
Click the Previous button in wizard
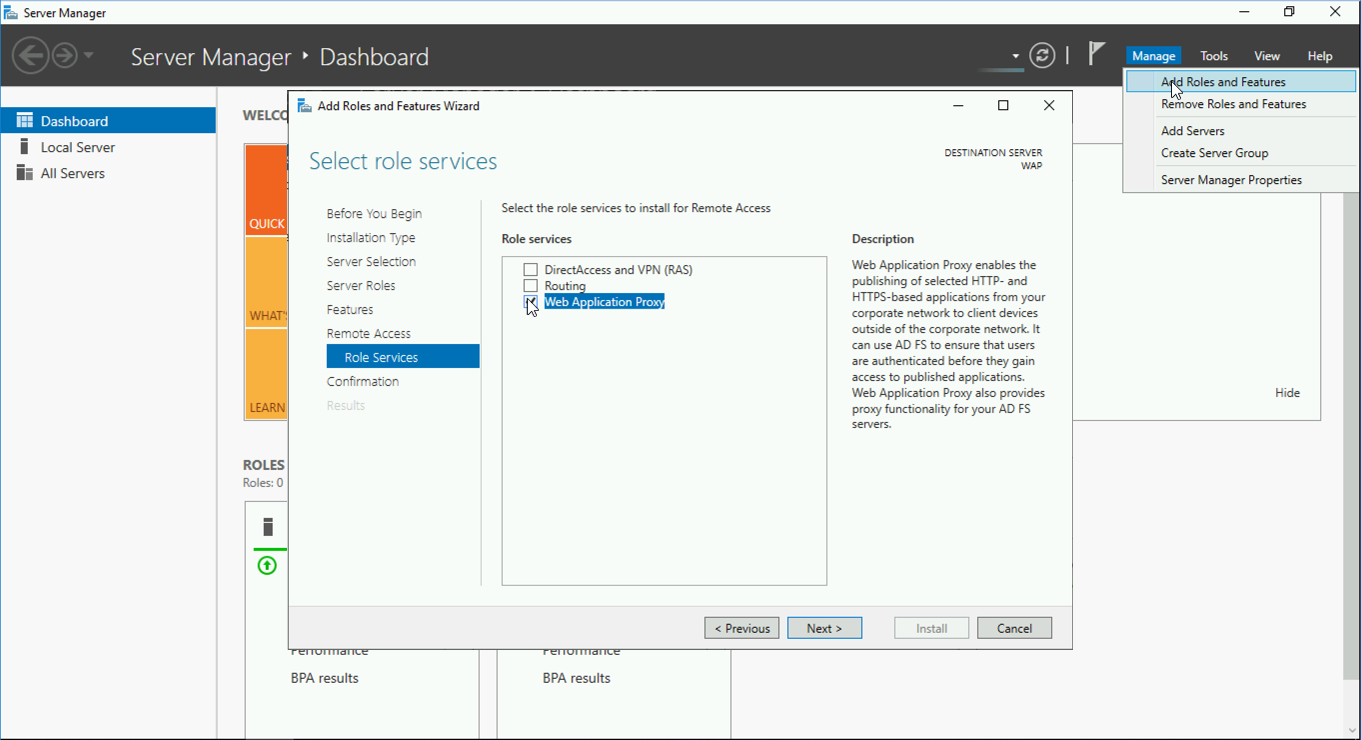click(742, 628)
